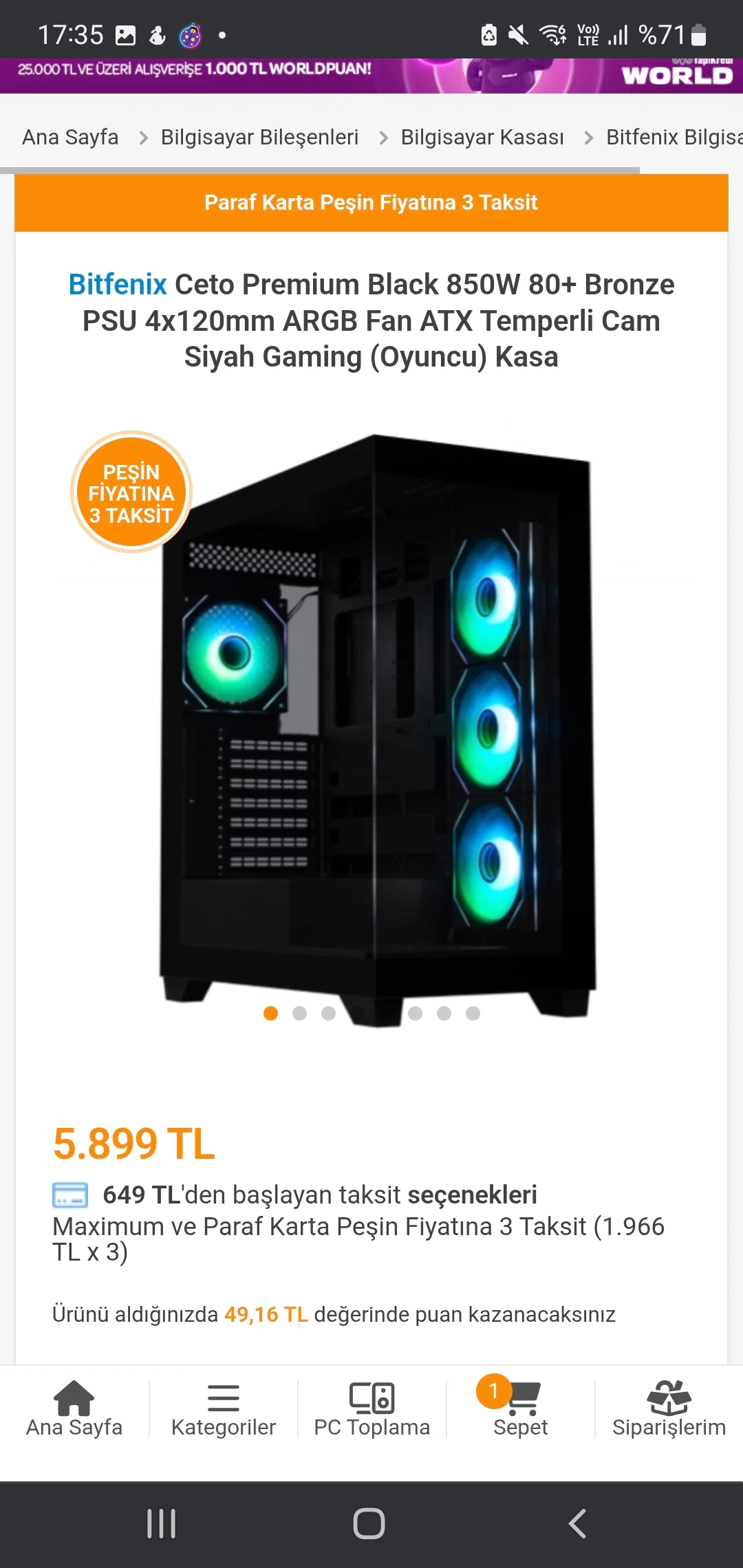This screenshot has height=1568, width=743.
Task: Select the second image carousel dot
Action: coord(300,1013)
